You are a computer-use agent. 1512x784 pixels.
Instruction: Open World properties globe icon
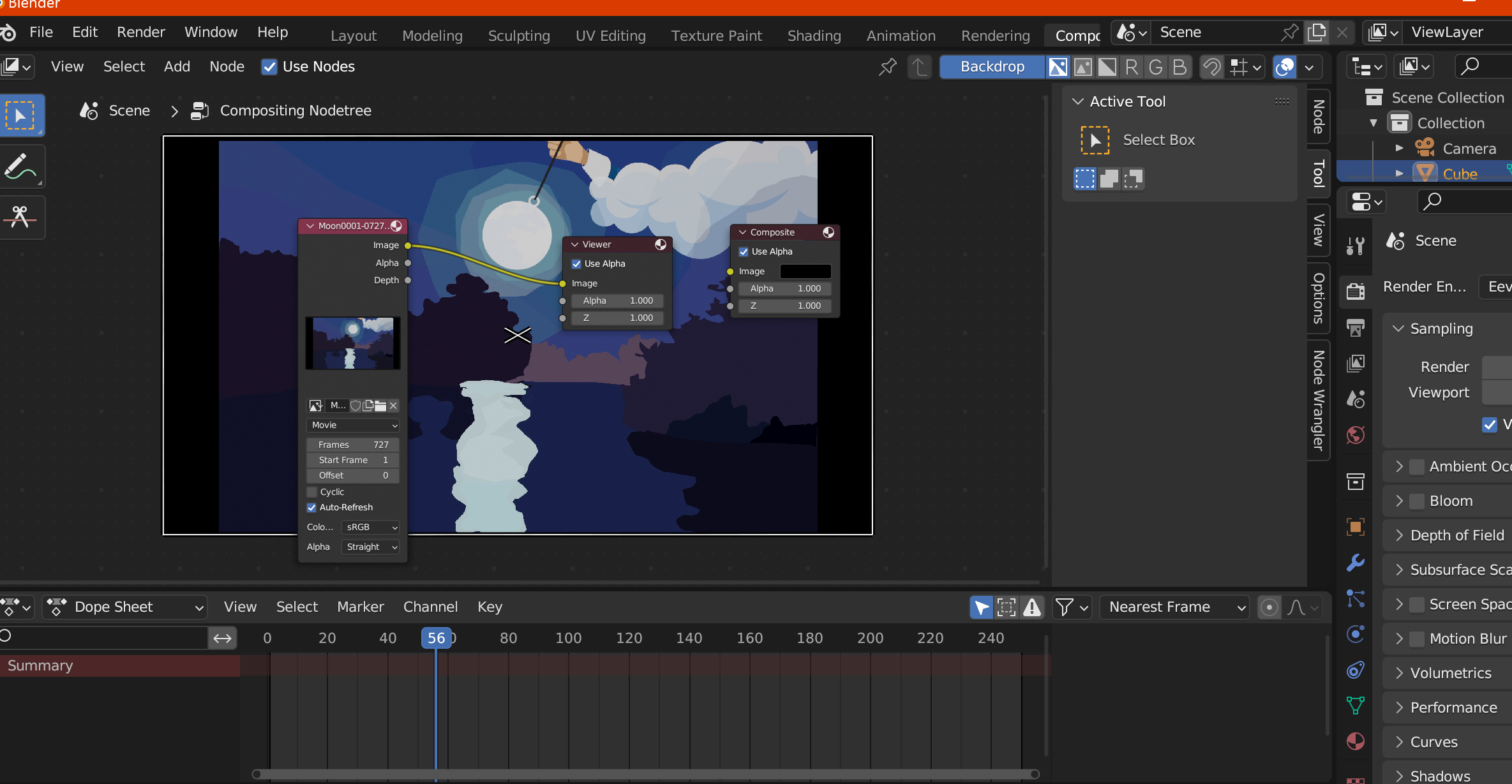click(1356, 436)
